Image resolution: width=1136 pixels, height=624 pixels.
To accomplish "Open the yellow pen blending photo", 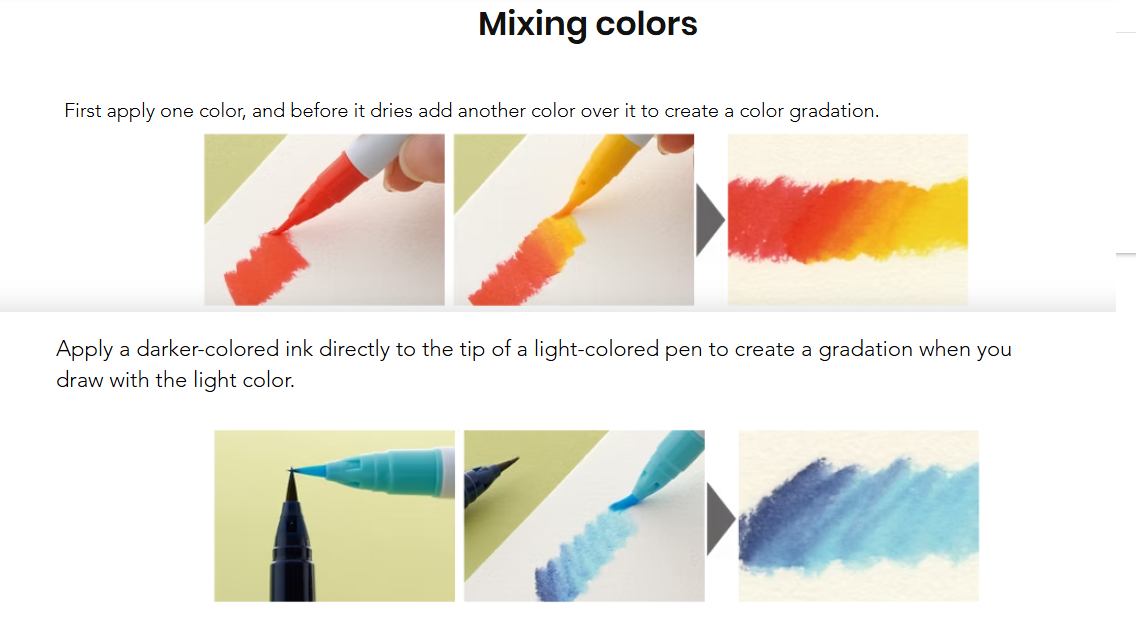I will pyautogui.click(x=573, y=219).
